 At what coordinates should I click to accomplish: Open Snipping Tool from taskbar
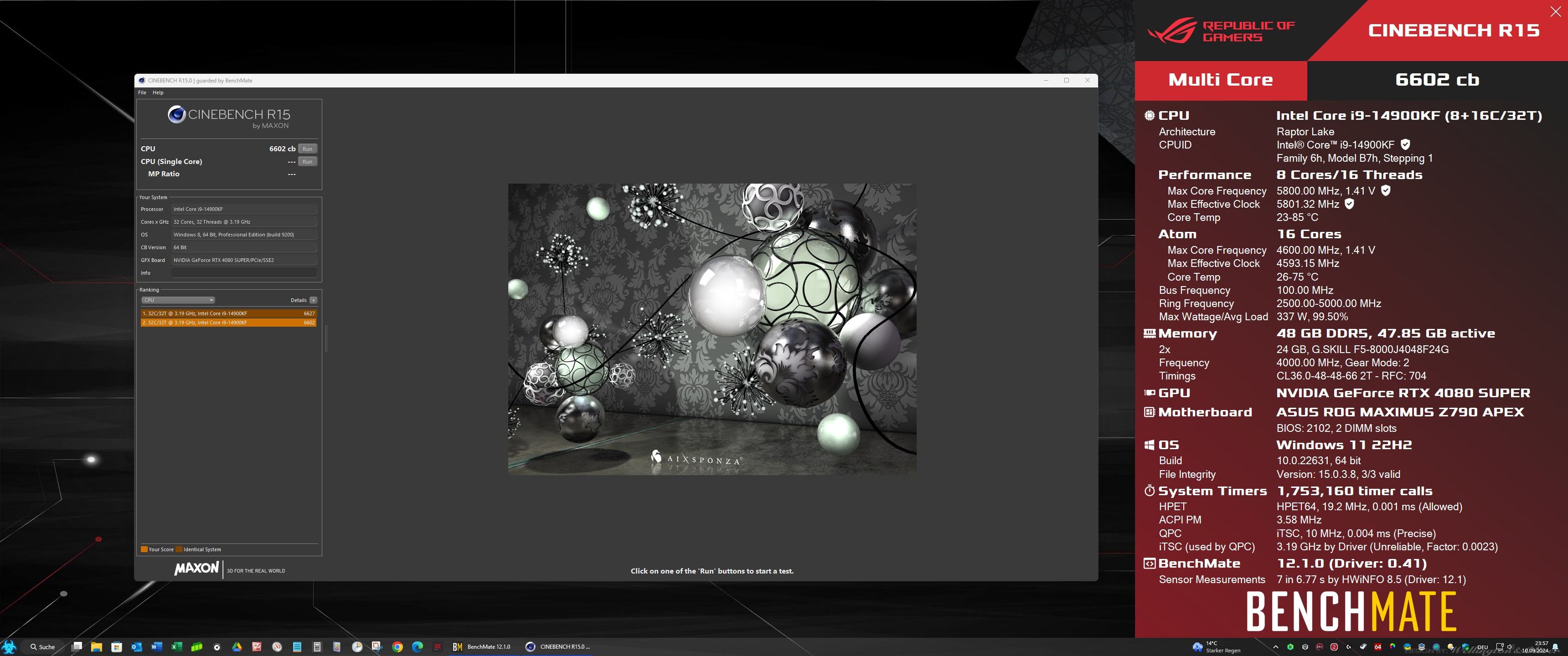(x=377, y=647)
